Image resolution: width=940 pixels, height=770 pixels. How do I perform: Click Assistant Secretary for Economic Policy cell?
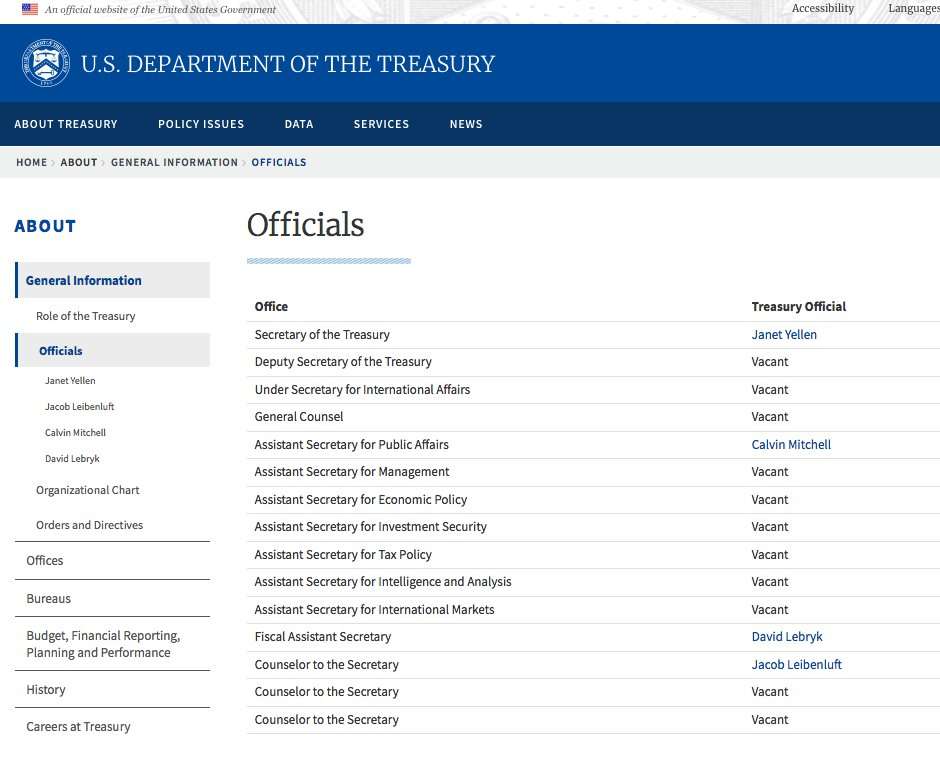pyautogui.click(x=361, y=500)
